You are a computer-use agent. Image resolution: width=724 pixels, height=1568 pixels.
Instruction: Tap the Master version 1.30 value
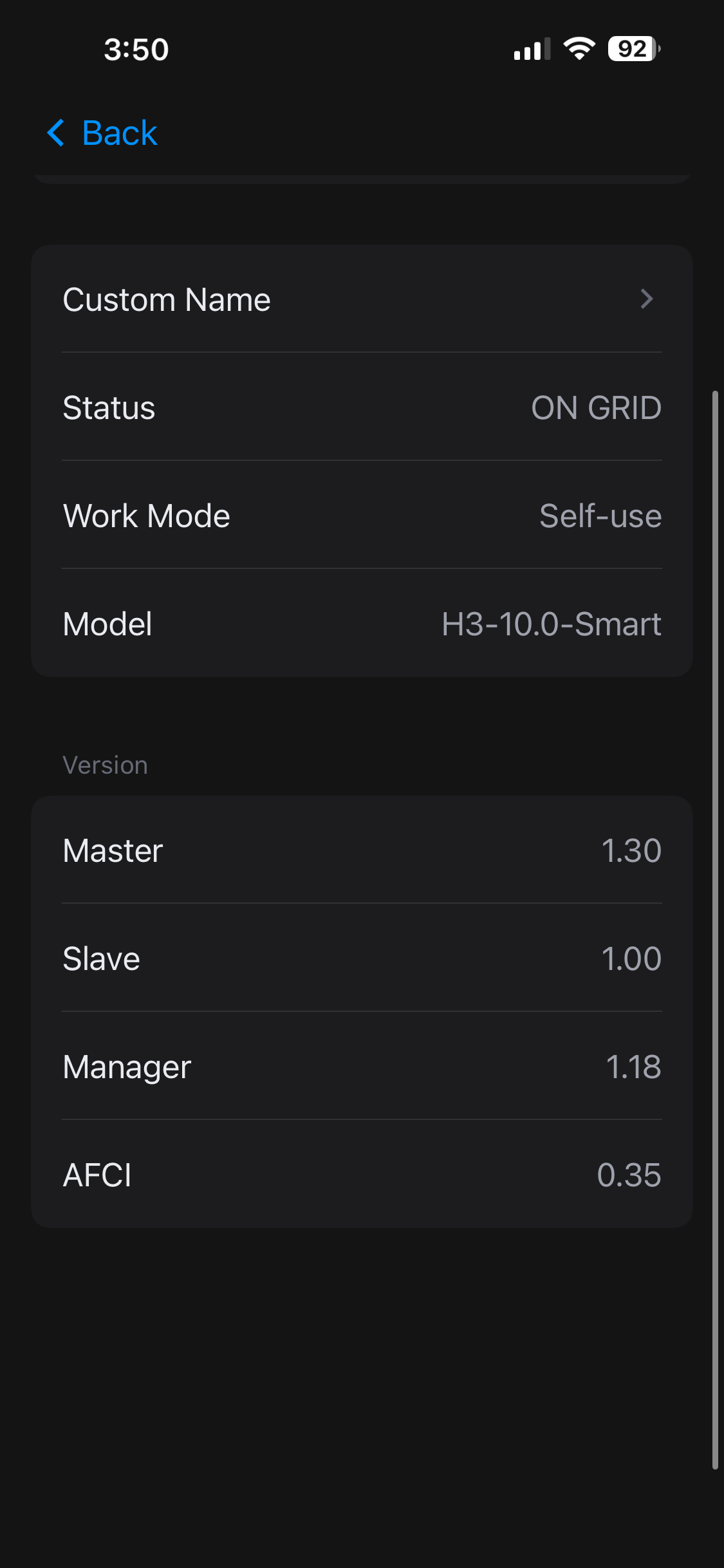pos(631,851)
